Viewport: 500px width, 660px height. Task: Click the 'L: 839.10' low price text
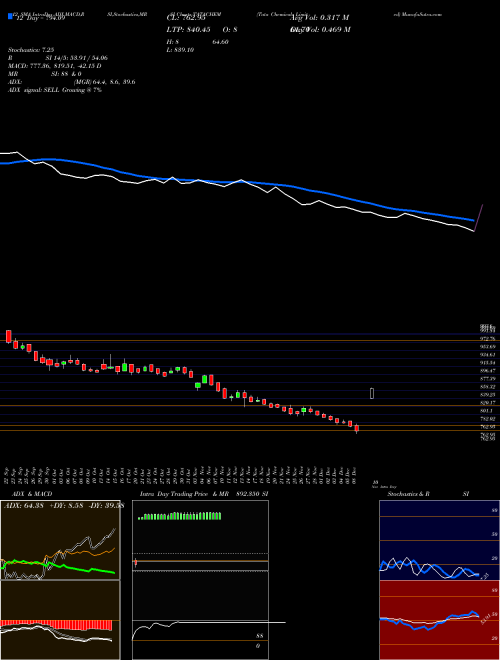point(181,50)
